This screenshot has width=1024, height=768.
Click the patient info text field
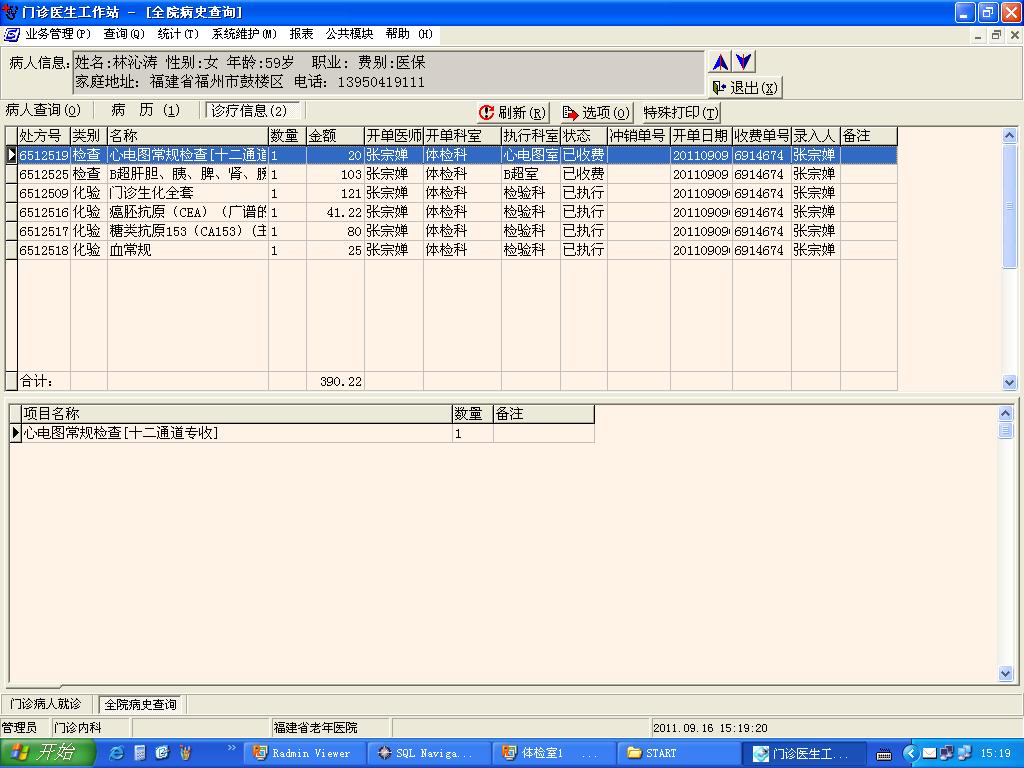coord(389,72)
